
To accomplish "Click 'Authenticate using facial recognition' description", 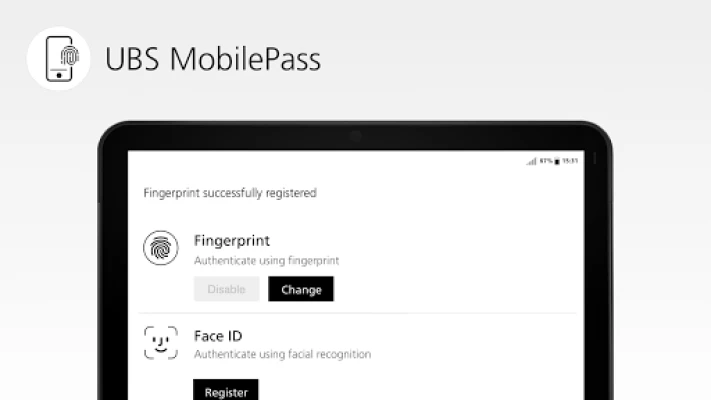I will coord(282,354).
